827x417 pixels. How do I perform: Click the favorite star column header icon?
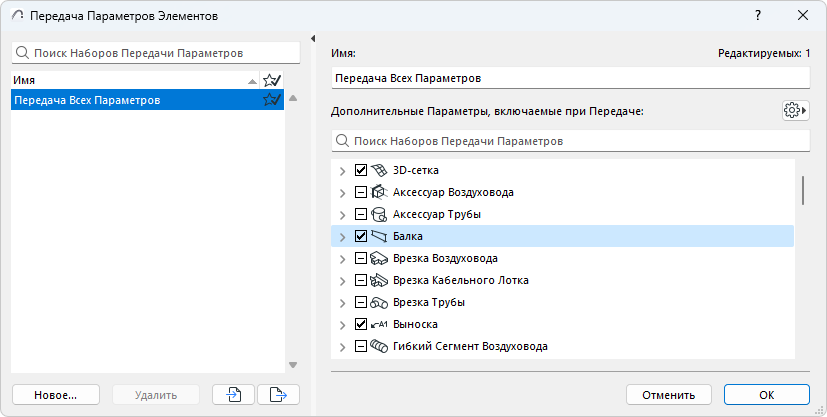tap(271, 79)
